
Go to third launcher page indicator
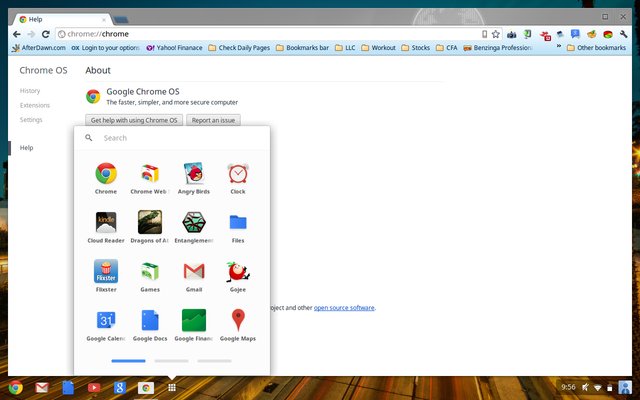(214, 361)
